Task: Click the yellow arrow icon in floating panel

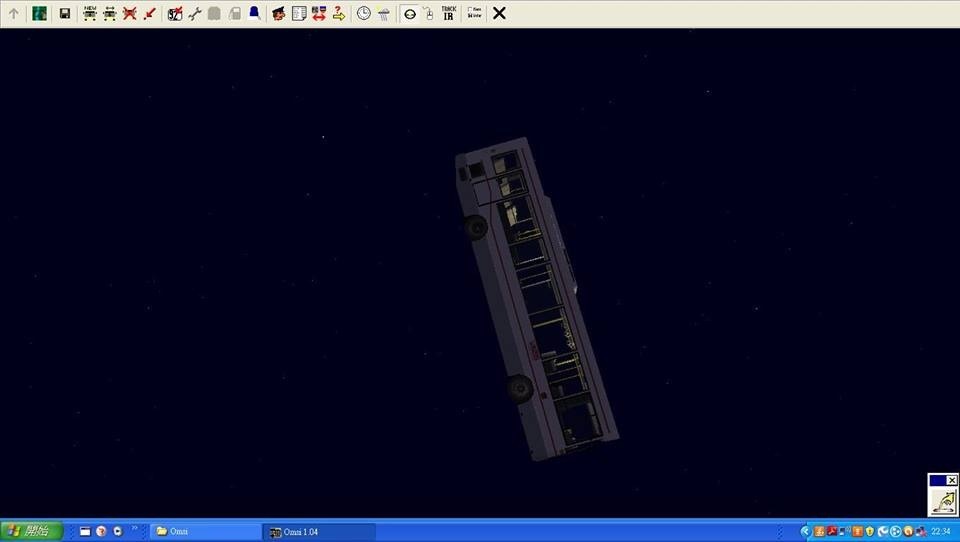Action: click(943, 502)
